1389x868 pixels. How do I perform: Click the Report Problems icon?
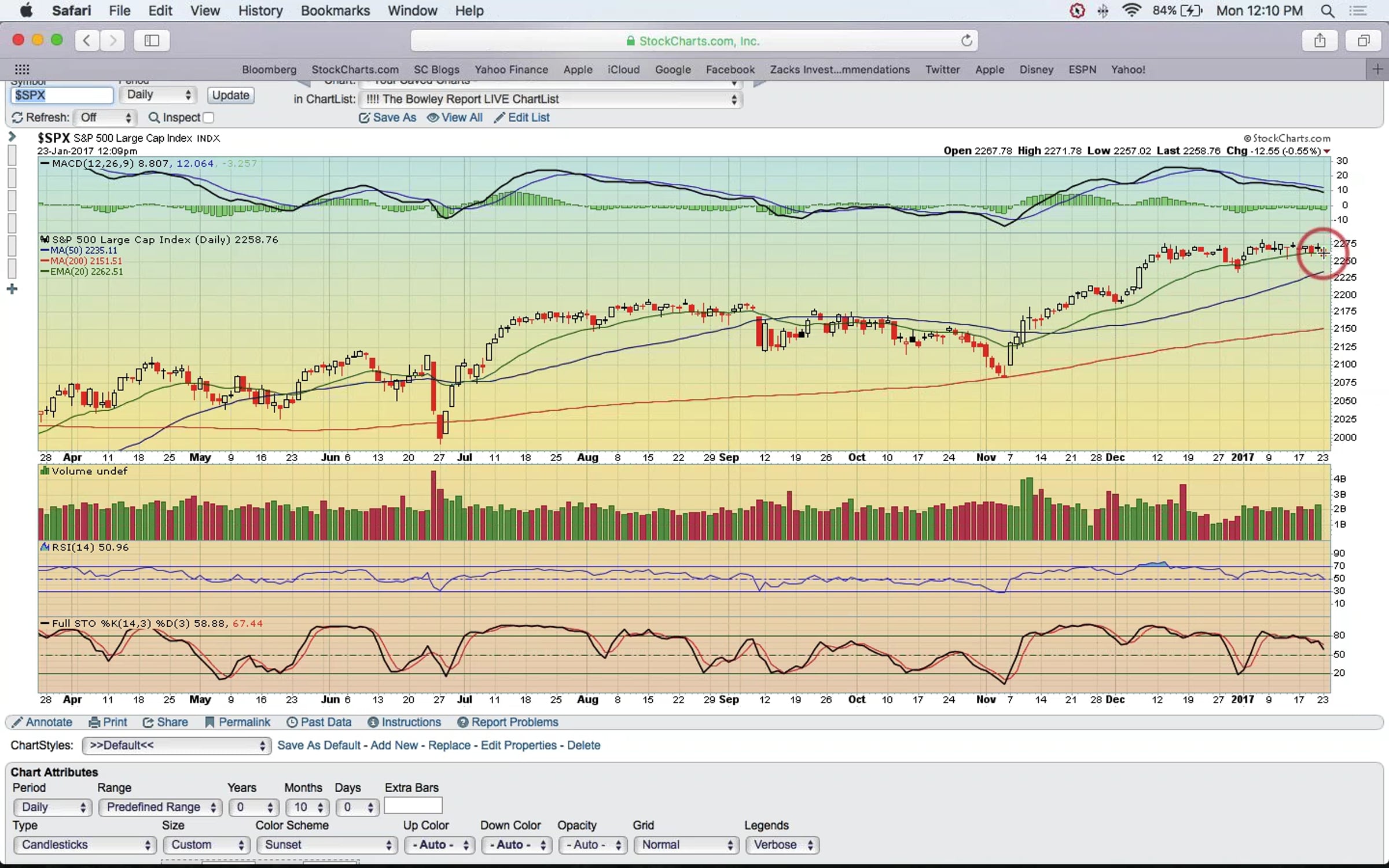[x=463, y=722]
